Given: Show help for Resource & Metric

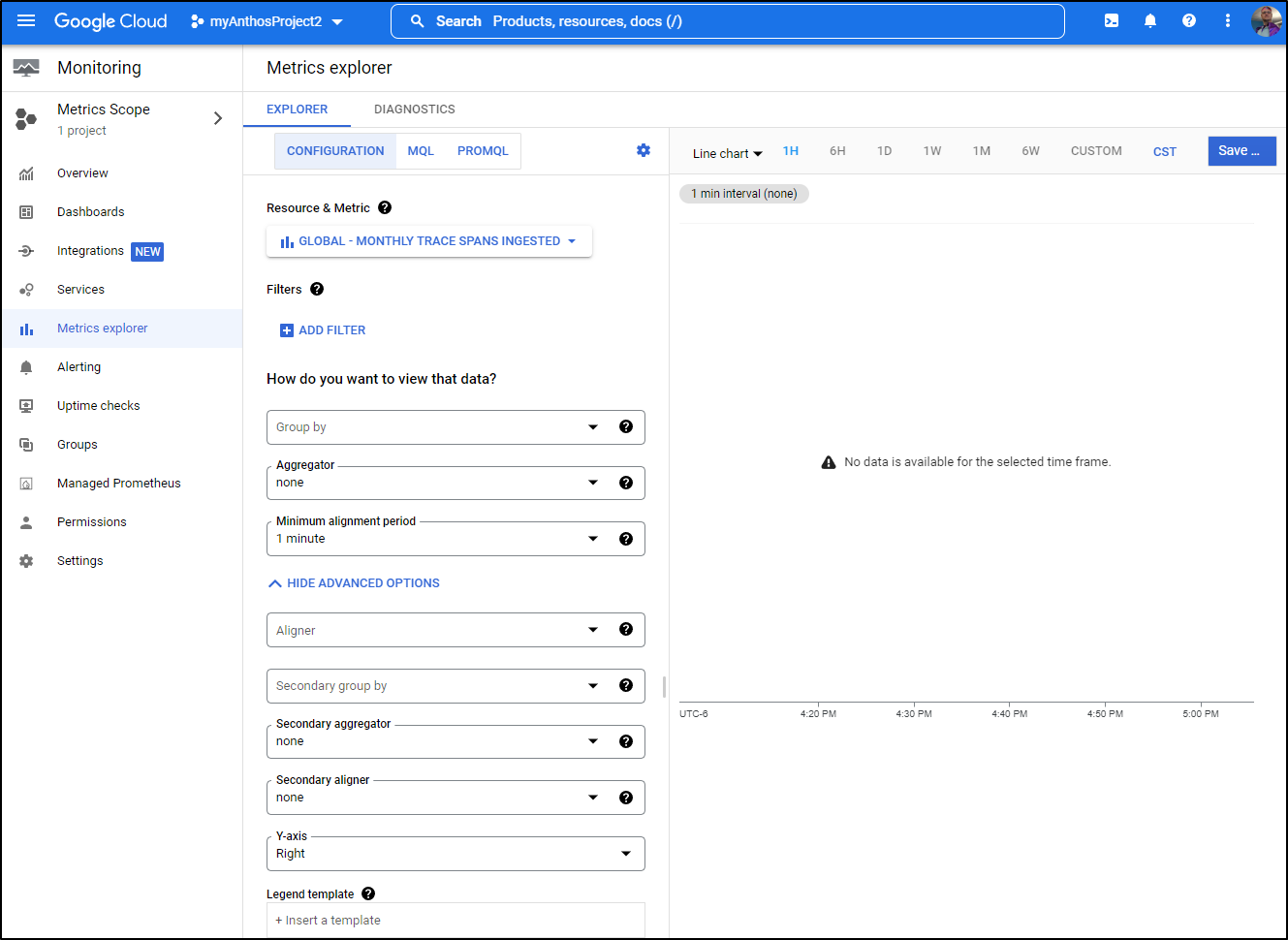Looking at the screenshot, I should pyautogui.click(x=385, y=207).
